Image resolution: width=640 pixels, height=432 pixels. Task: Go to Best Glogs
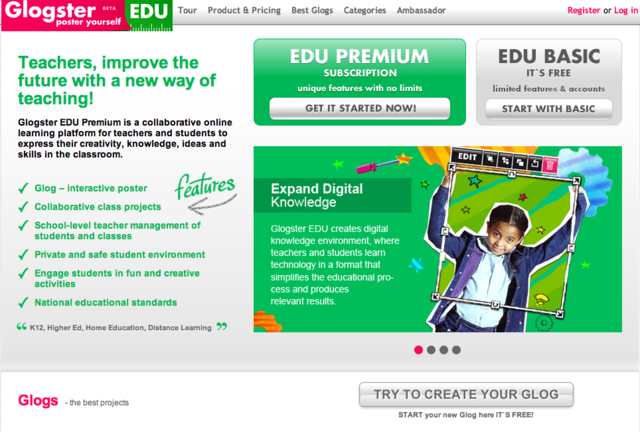pyautogui.click(x=312, y=10)
